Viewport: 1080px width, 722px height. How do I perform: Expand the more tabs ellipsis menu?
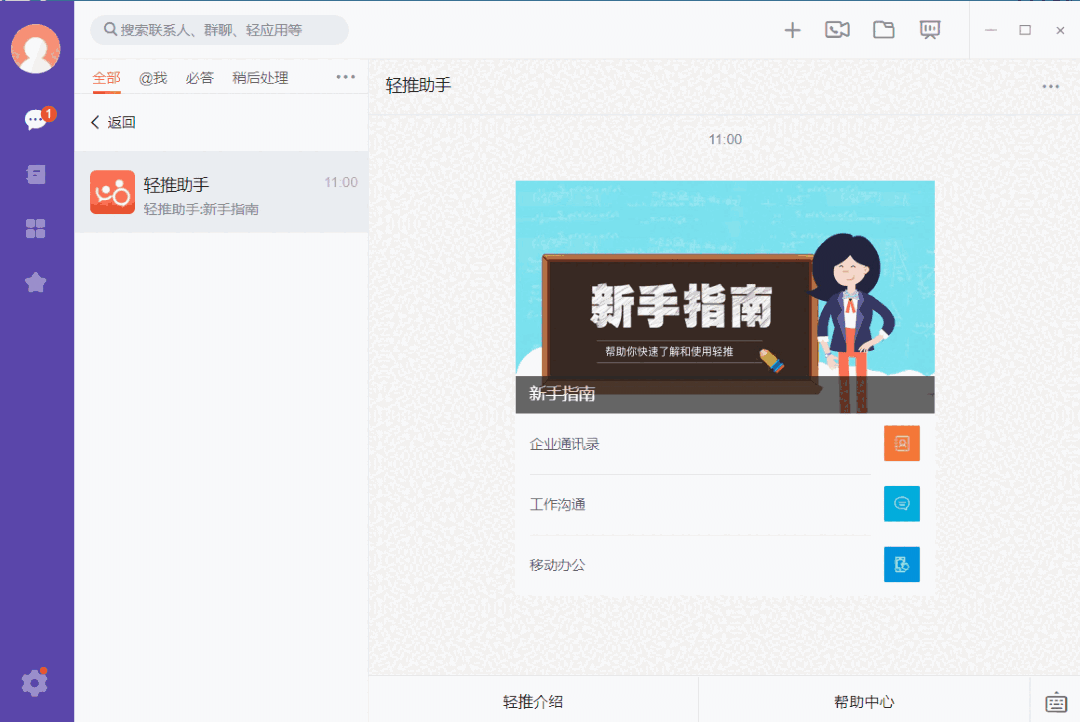click(x=345, y=76)
